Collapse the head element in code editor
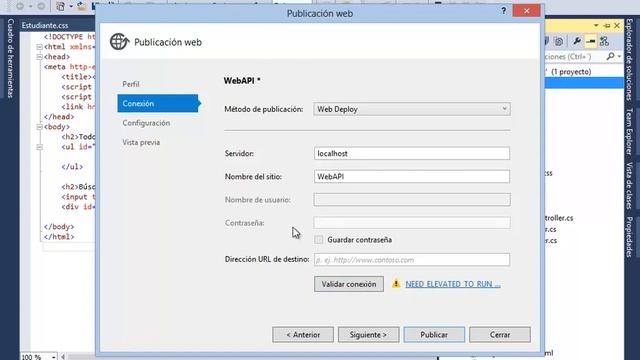The height and width of the screenshot is (360, 640). click(40, 57)
